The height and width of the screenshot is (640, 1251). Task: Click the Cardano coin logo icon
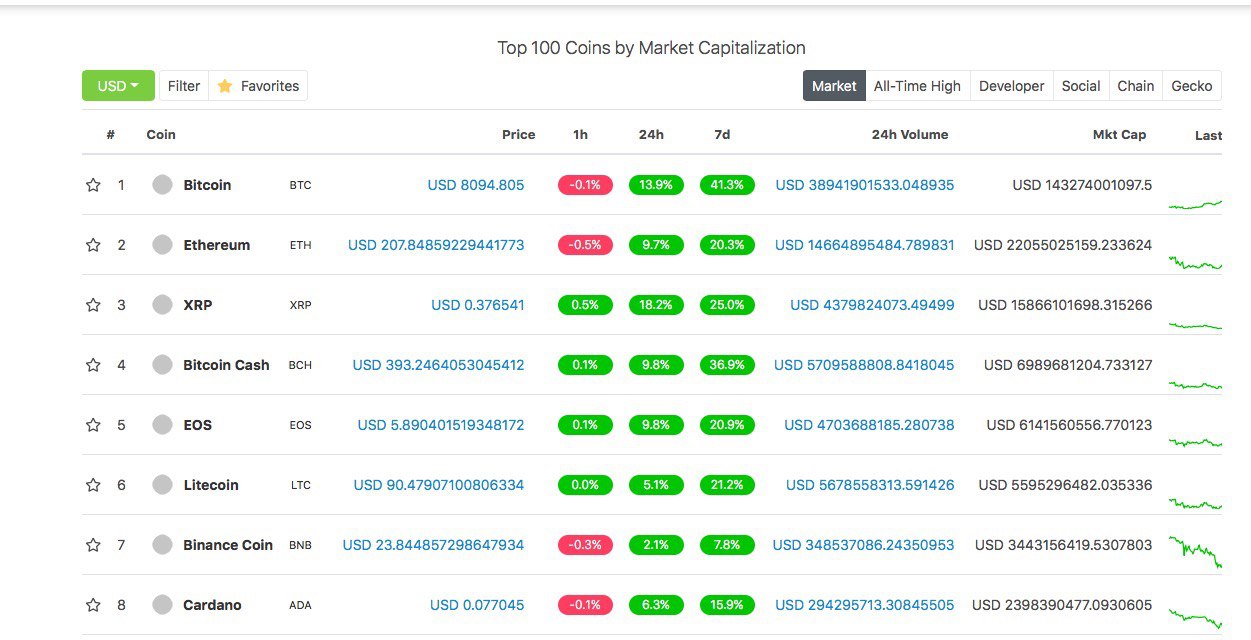click(x=162, y=605)
